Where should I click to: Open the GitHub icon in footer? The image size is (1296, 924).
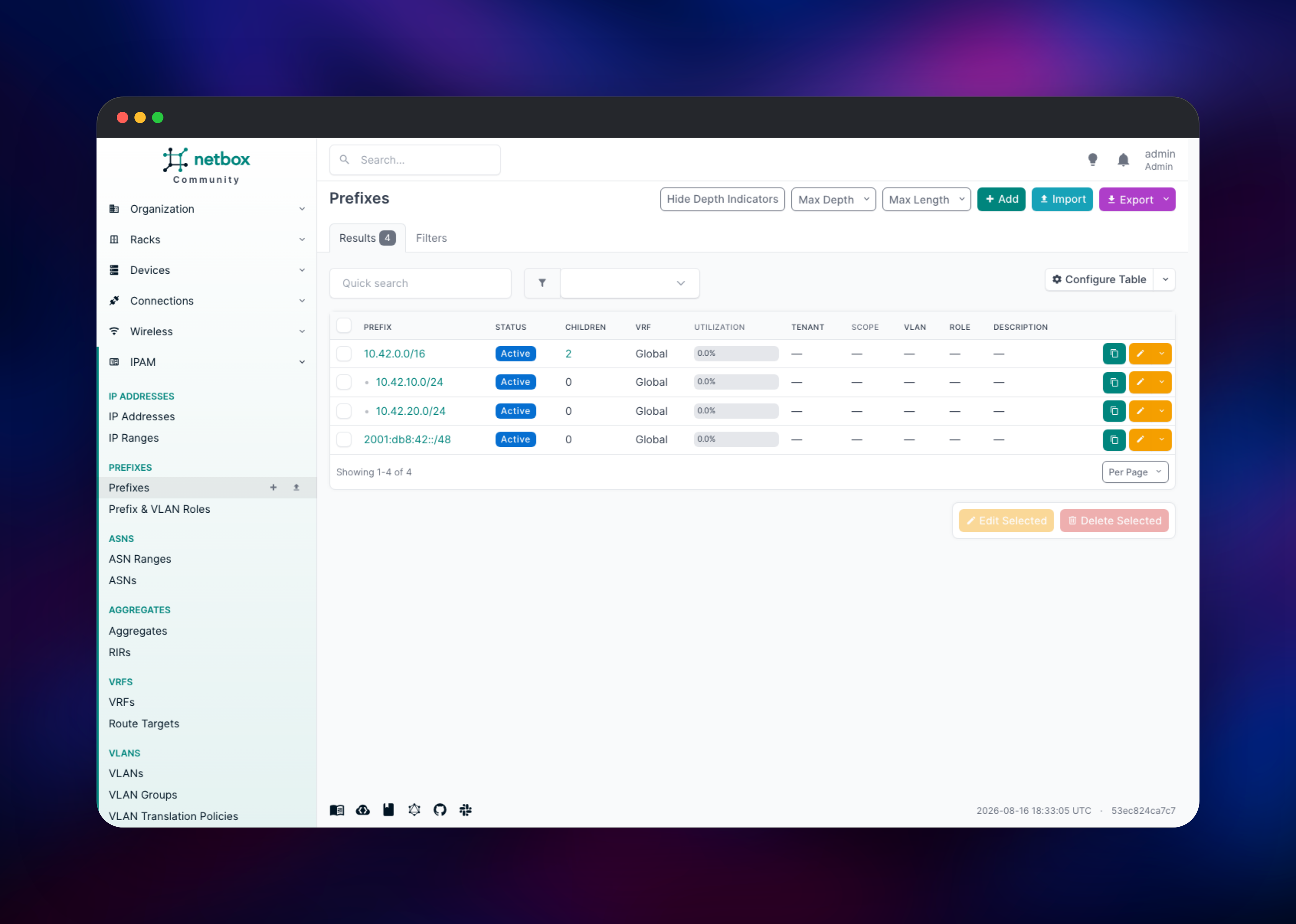[440, 810]
